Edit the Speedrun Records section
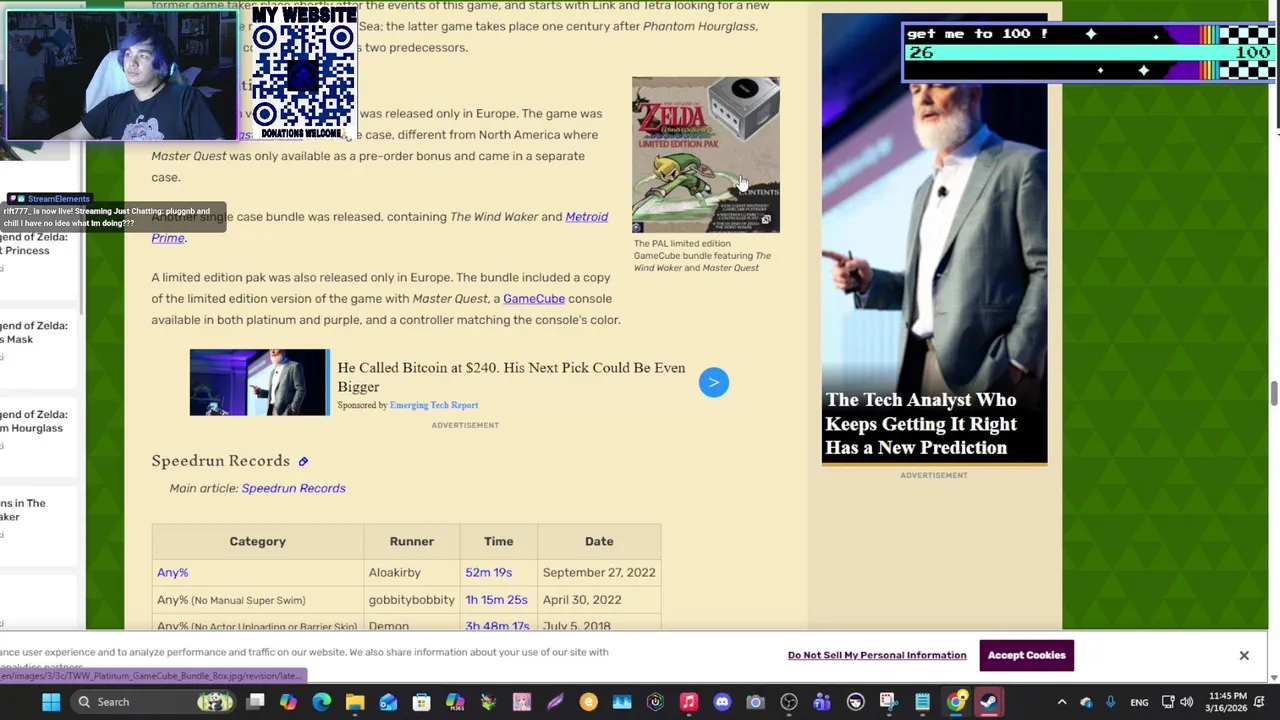The image size is (1280, 720). coord(303,461)
